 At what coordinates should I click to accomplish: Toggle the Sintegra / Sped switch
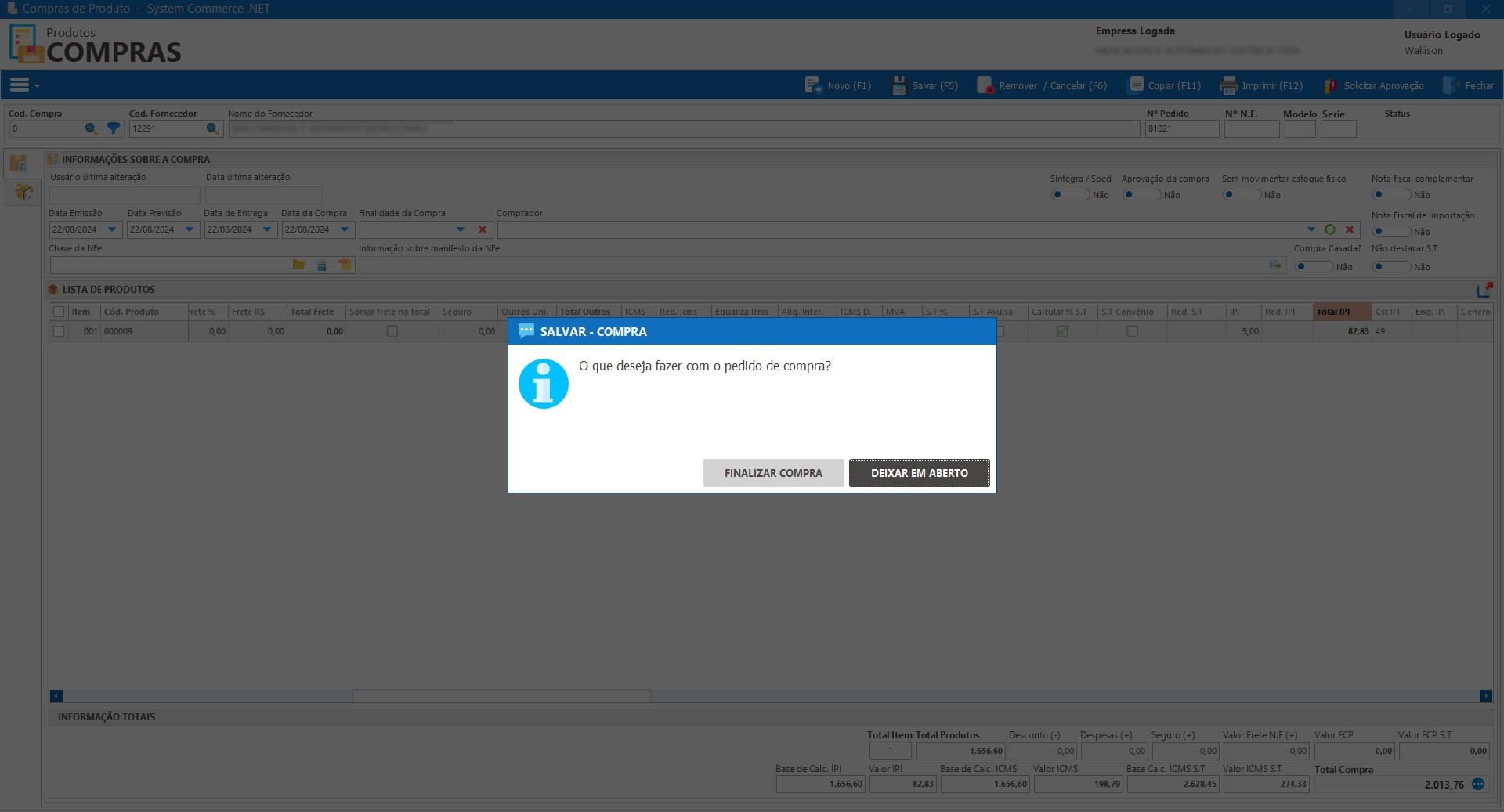click(x=1069, y=195)
